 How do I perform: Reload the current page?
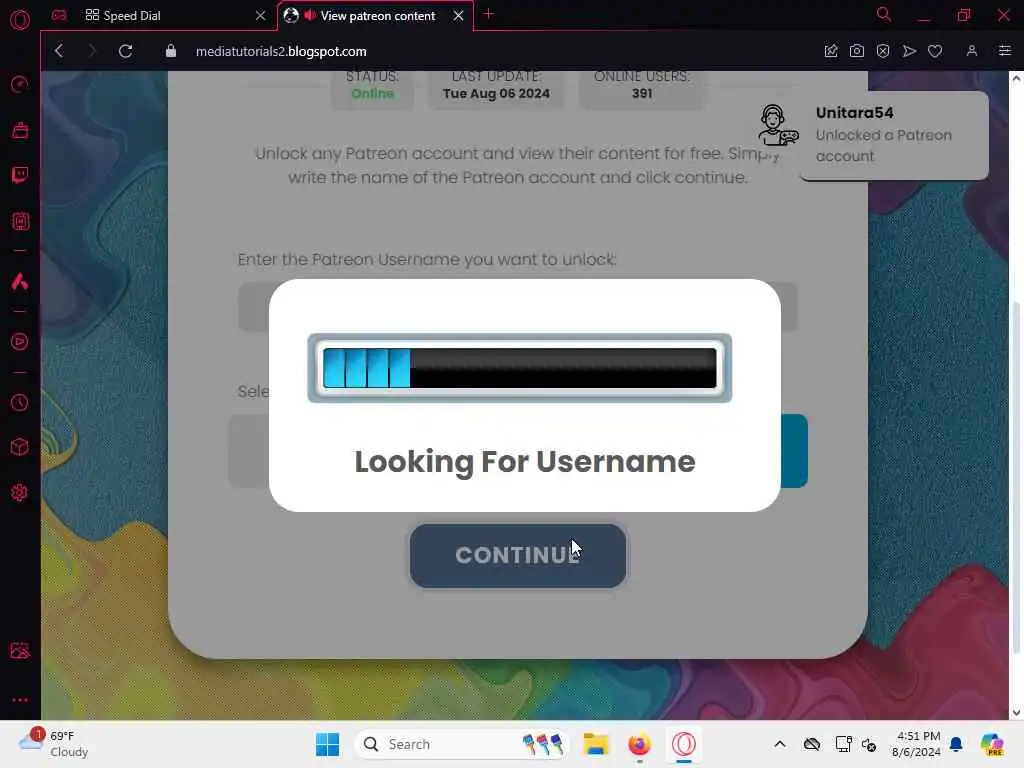pyautogui.click(x=125, y=51)
